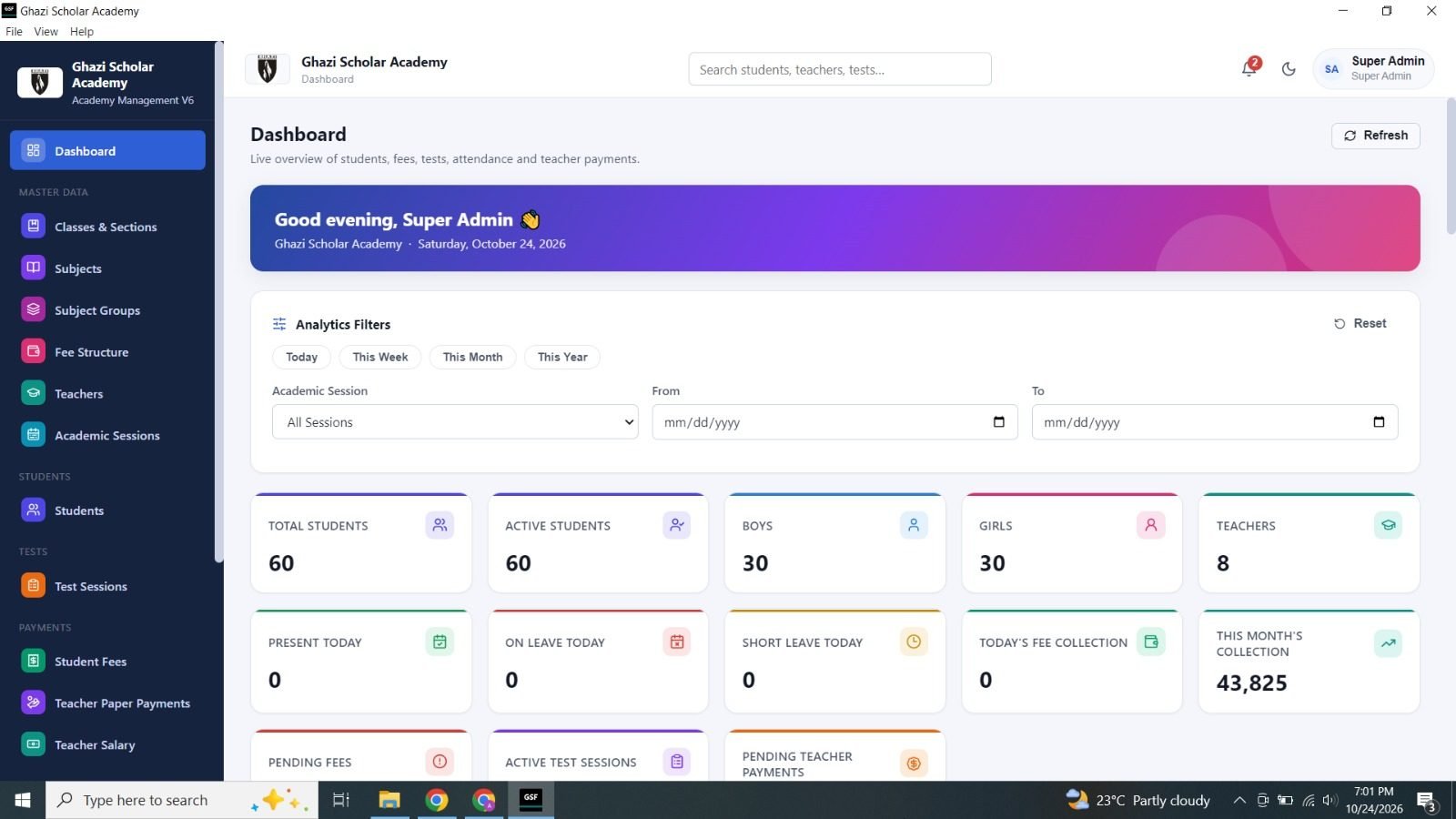Click the Academic Sessions calendar icon

click(34, 436)
